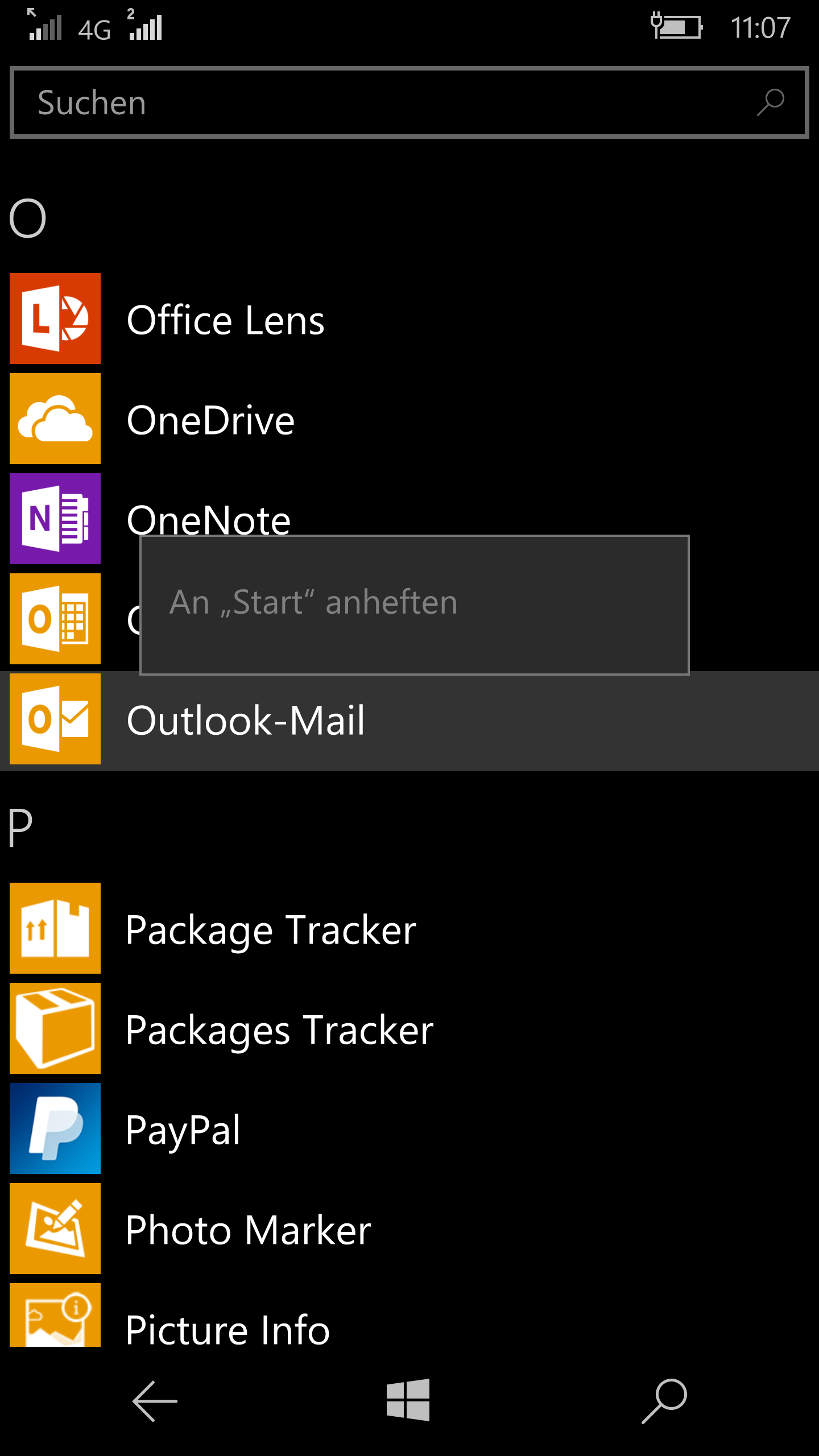Viewport: 819px width, 1456px height.
Task: Tap the second SIM signal icon
Action: pos(145,25)
